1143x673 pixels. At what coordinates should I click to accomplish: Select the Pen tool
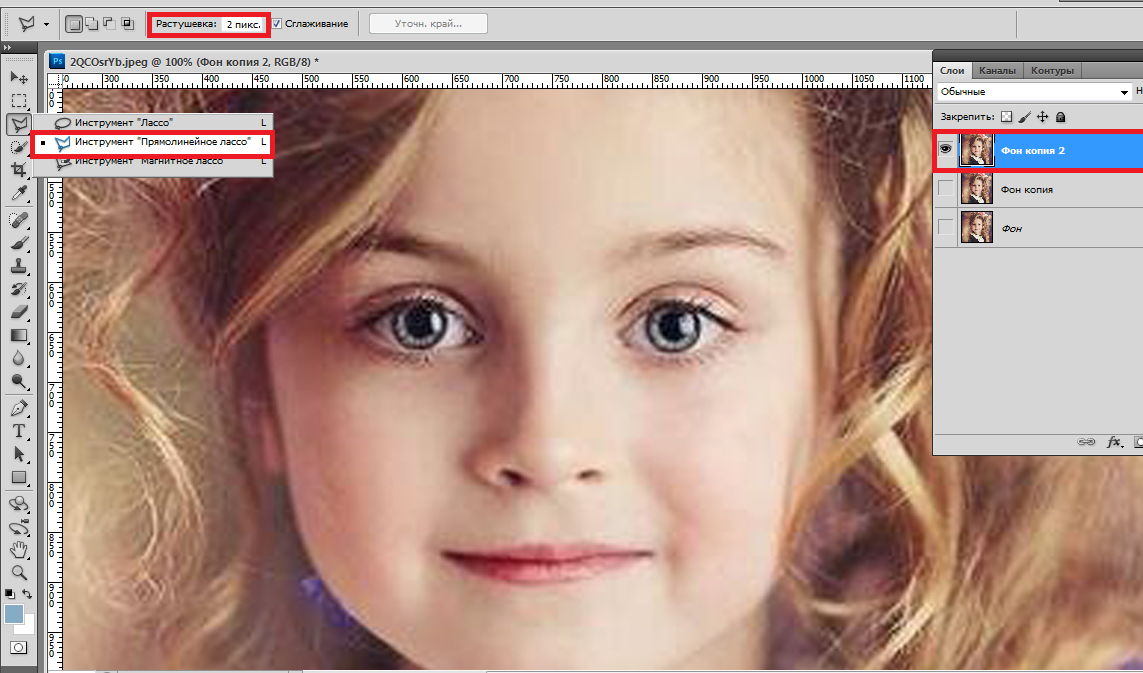pyautogui.click(x=19, y=408)
